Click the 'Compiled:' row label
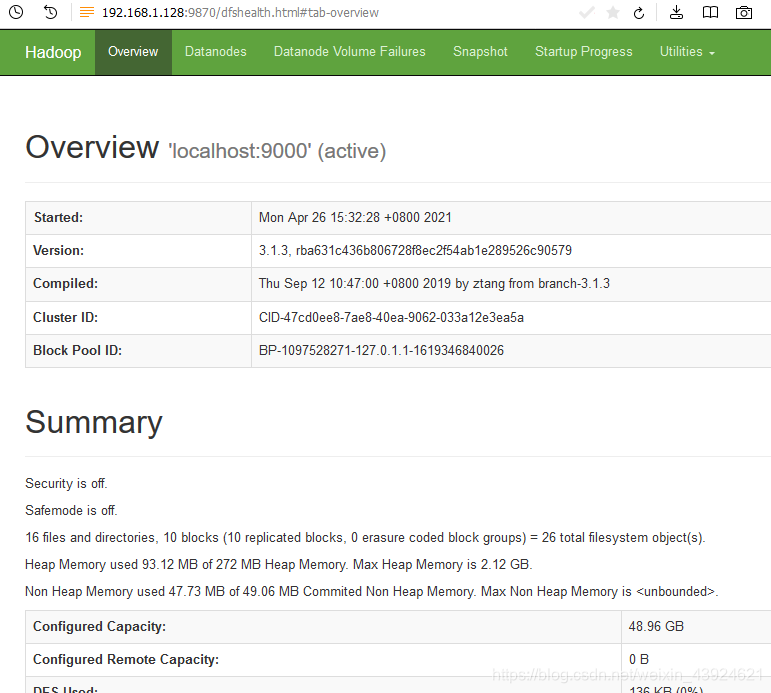Screen dimensions: 771x693 (65, 283)
